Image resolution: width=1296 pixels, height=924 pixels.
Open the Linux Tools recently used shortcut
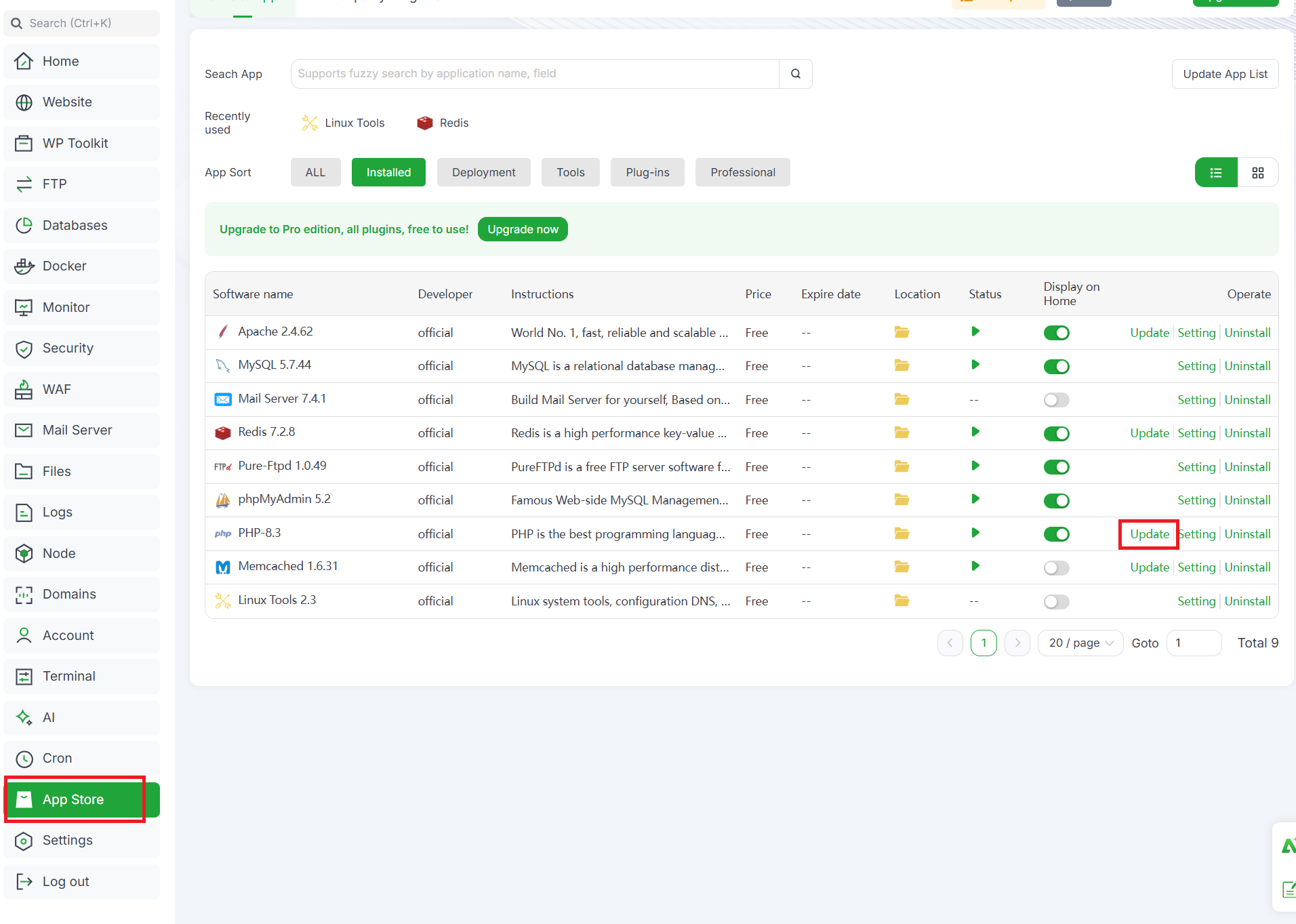(x=343, y=123)
